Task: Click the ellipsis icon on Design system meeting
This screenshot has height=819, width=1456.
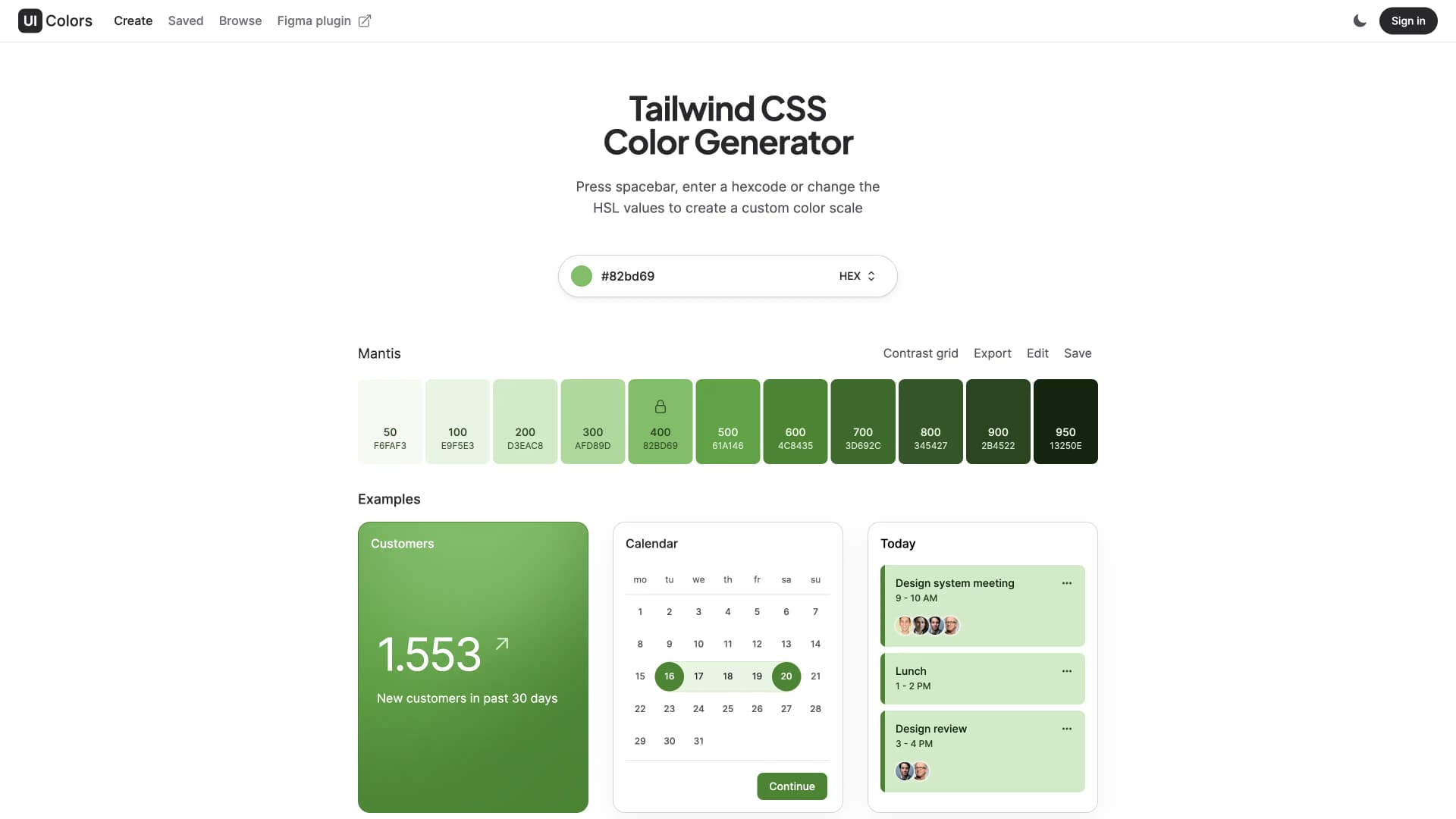Action: pos(1067,583)
